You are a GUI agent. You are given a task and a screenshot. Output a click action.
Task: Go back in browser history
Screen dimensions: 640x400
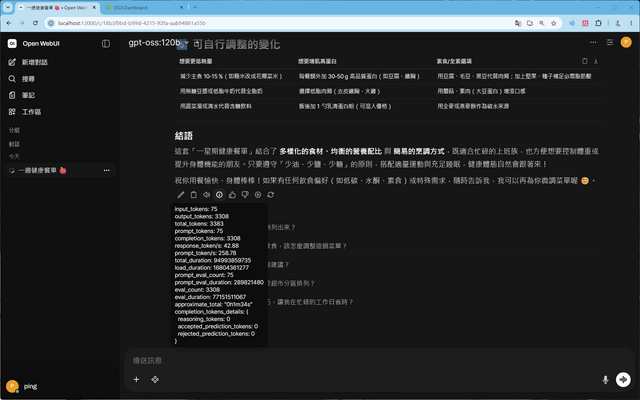click(x=9, y=23)
